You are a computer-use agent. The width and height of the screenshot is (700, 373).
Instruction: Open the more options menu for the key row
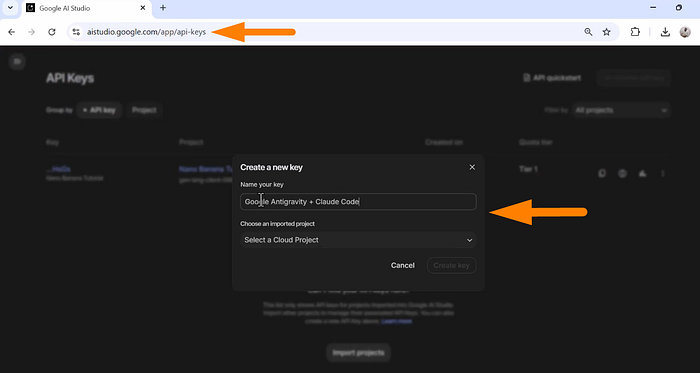tap(663, 174)
